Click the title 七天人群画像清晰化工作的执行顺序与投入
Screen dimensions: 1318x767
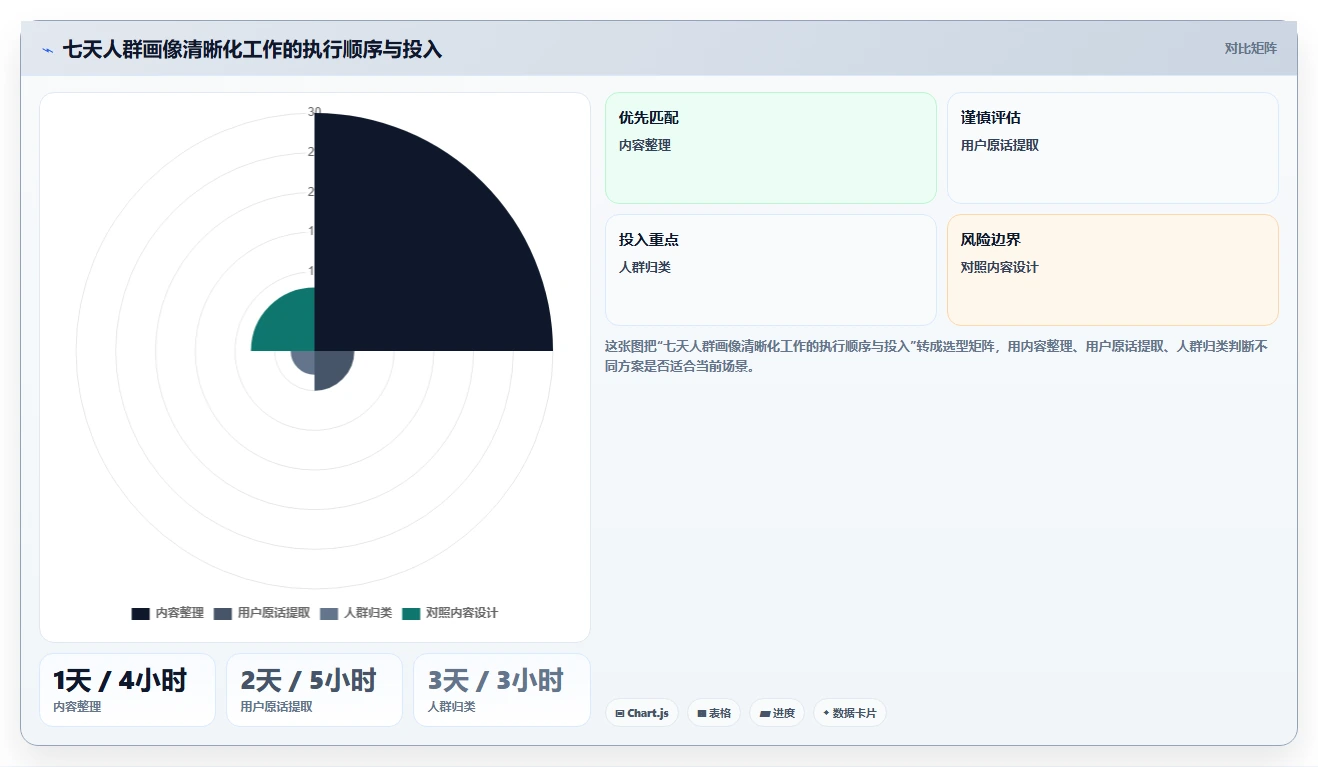tap(252, 49)
